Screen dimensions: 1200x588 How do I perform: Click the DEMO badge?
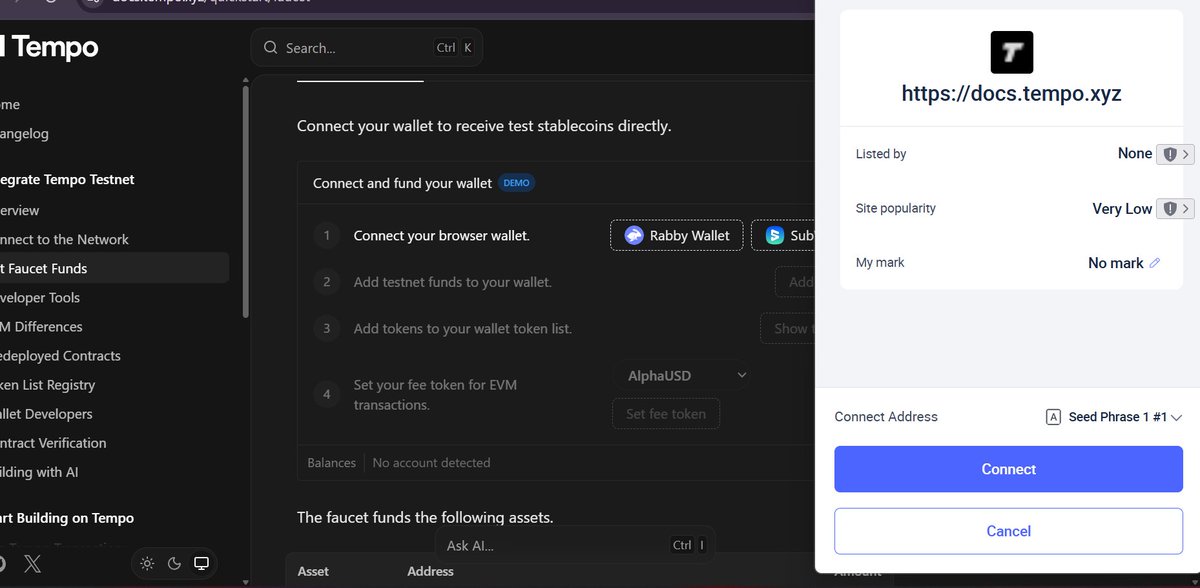coord(516,183)
